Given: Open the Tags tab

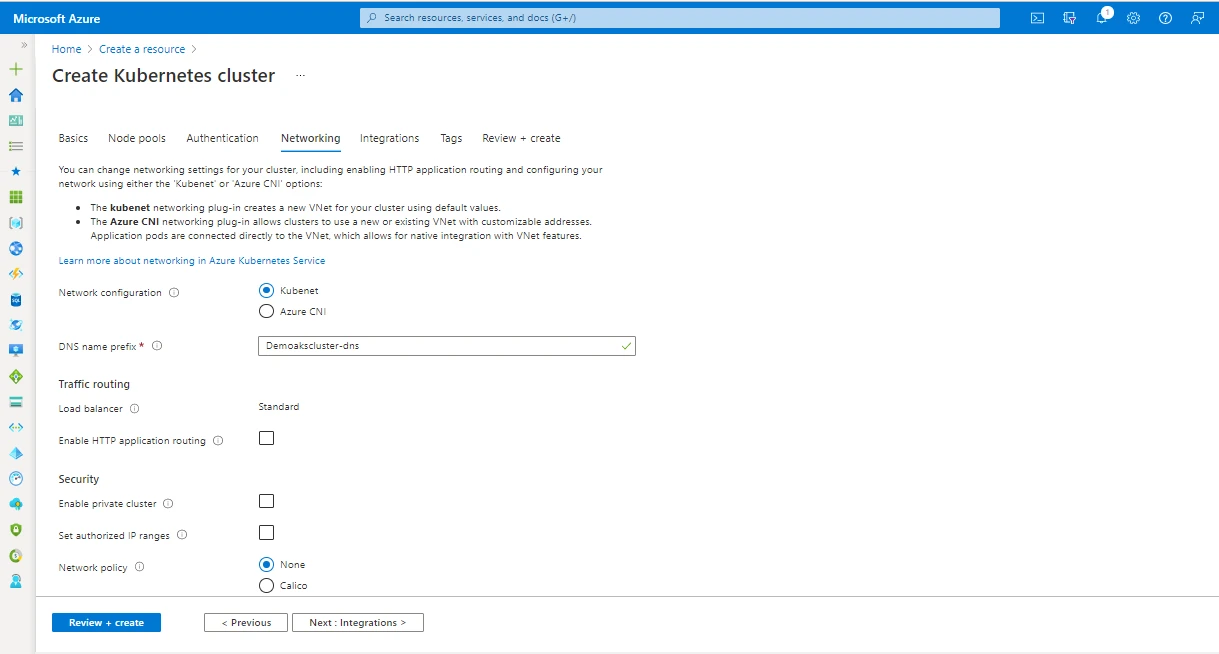Looking at the screenshot, I should [450, 138].
